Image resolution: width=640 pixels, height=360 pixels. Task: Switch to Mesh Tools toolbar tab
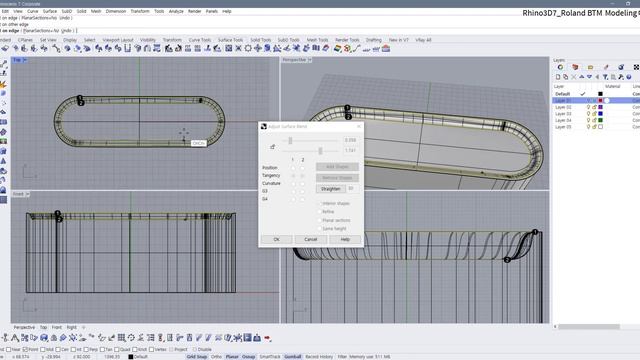click(317, 40)
